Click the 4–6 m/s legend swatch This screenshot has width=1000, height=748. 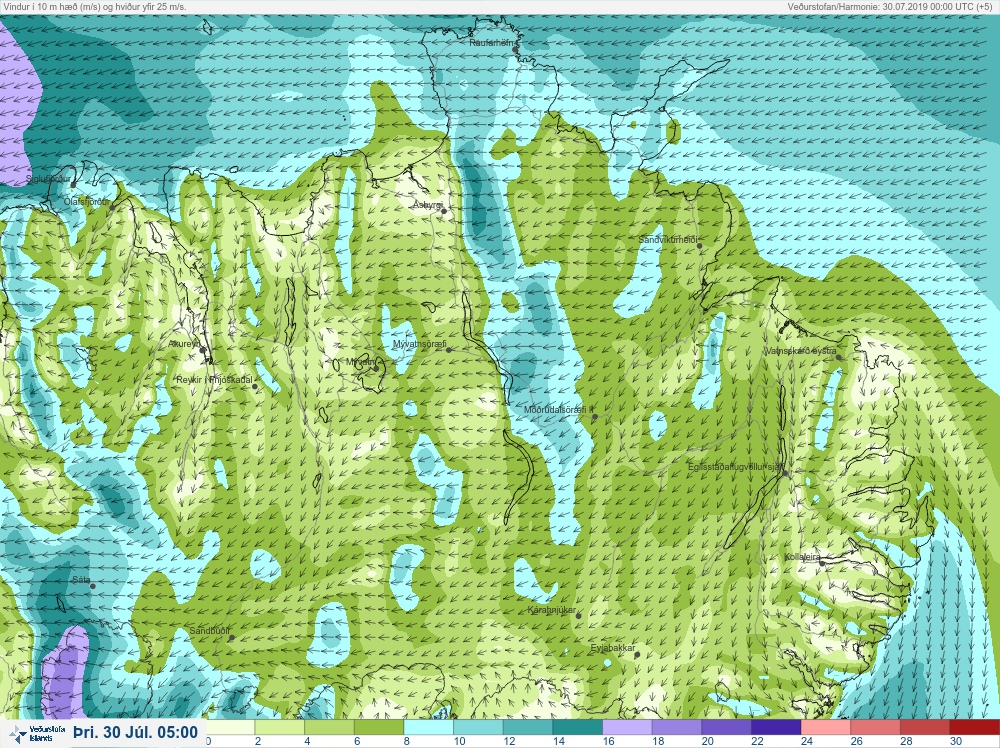tap(330, 727)
